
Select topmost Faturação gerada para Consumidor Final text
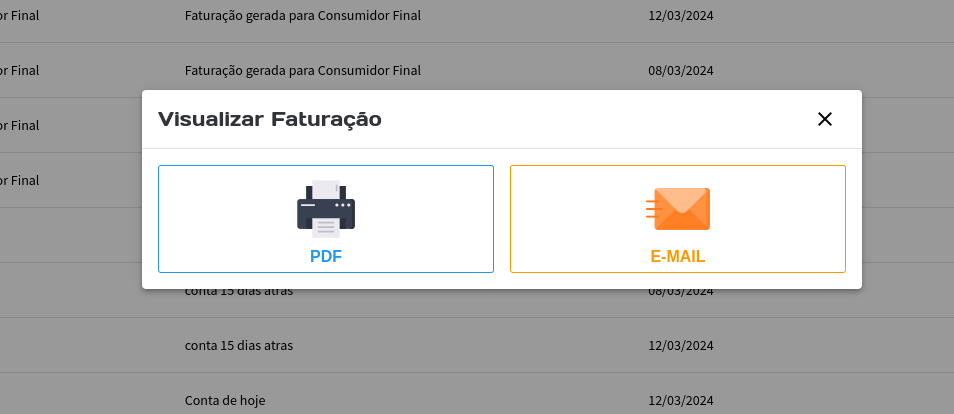(303, 15)
